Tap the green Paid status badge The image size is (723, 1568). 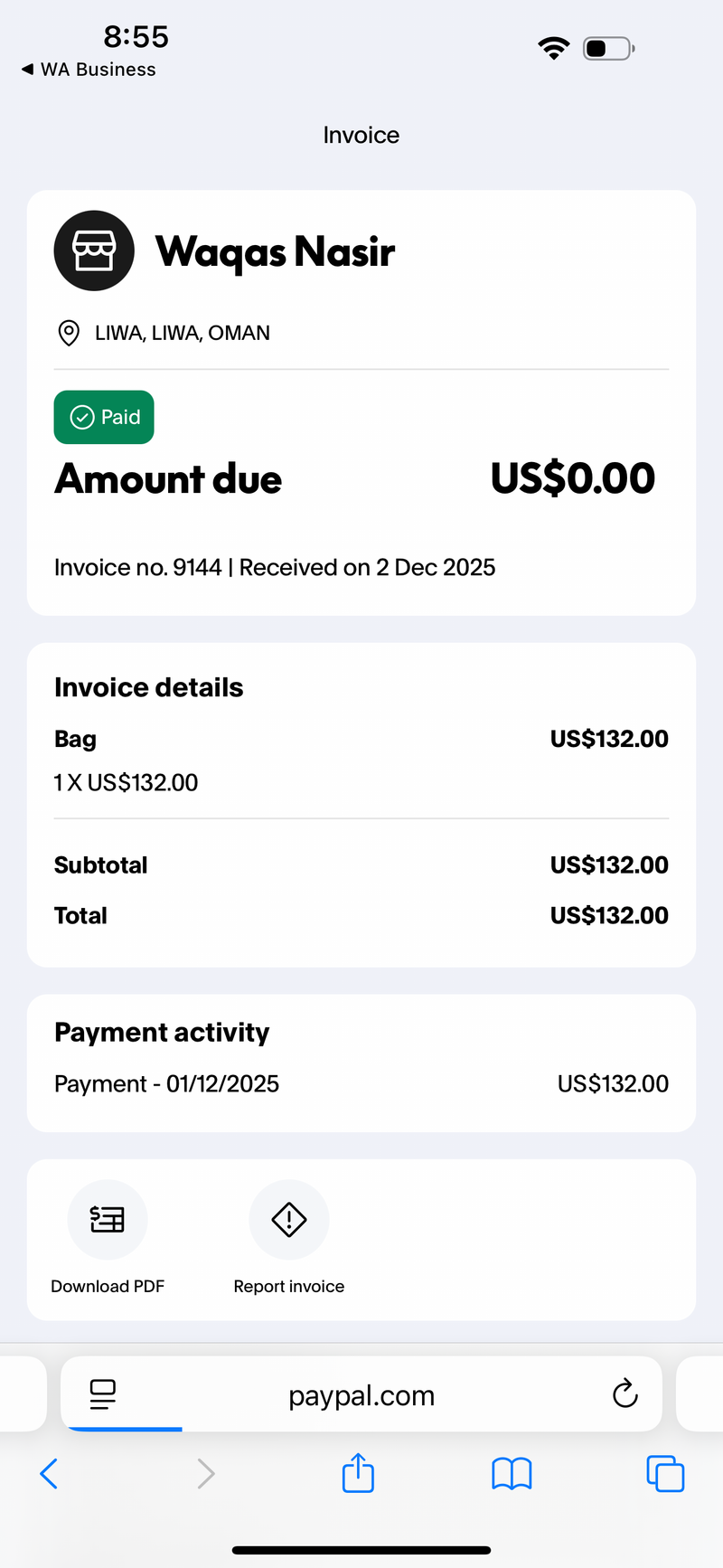[104, 417]
